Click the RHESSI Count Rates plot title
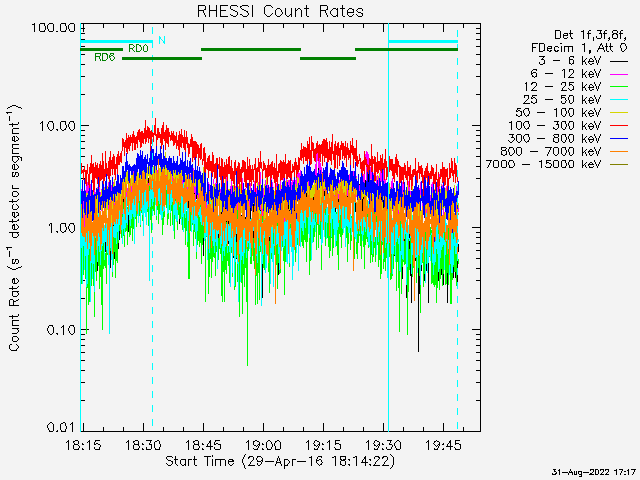Viewport: 640px width, 480px height. (279, 11)
